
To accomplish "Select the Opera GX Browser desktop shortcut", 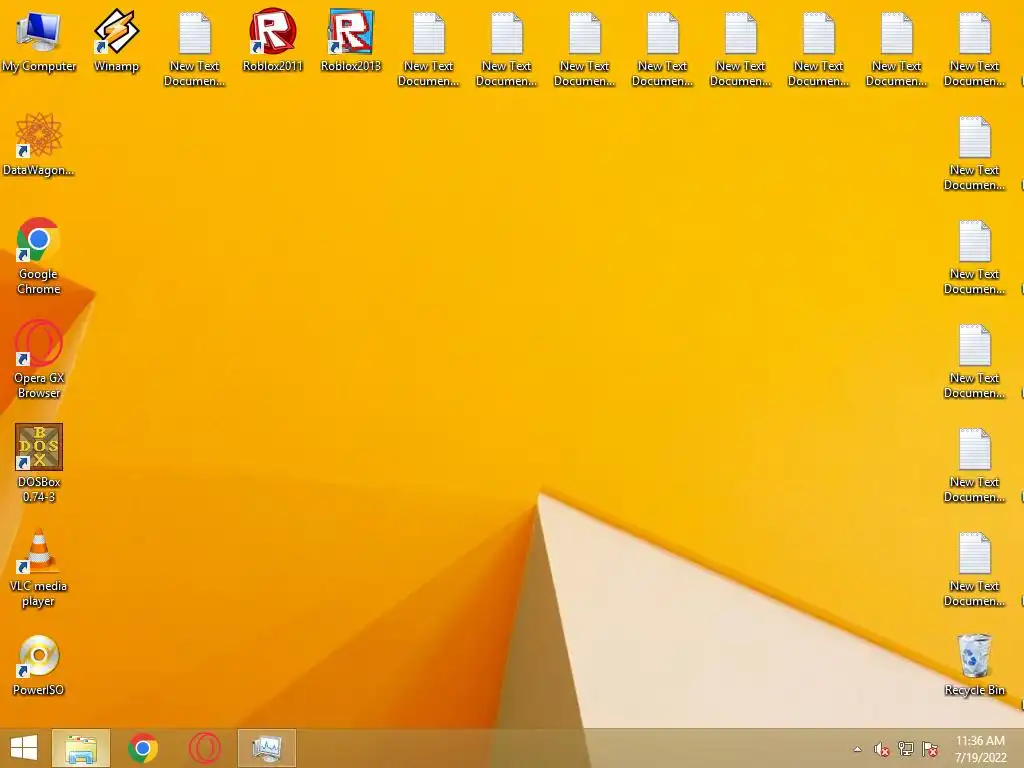I will coord(39,360).
